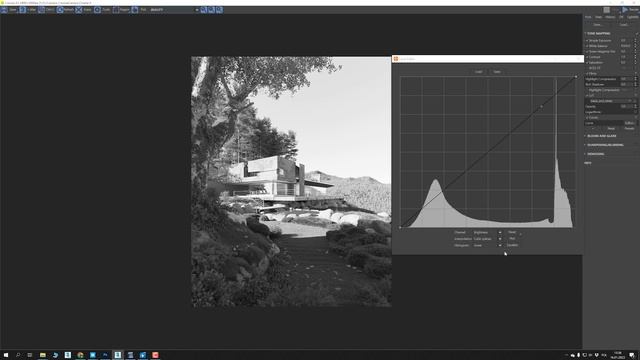640x360 pixels.
Task: Click the Presets button under Curves
Action: point(629,128)
